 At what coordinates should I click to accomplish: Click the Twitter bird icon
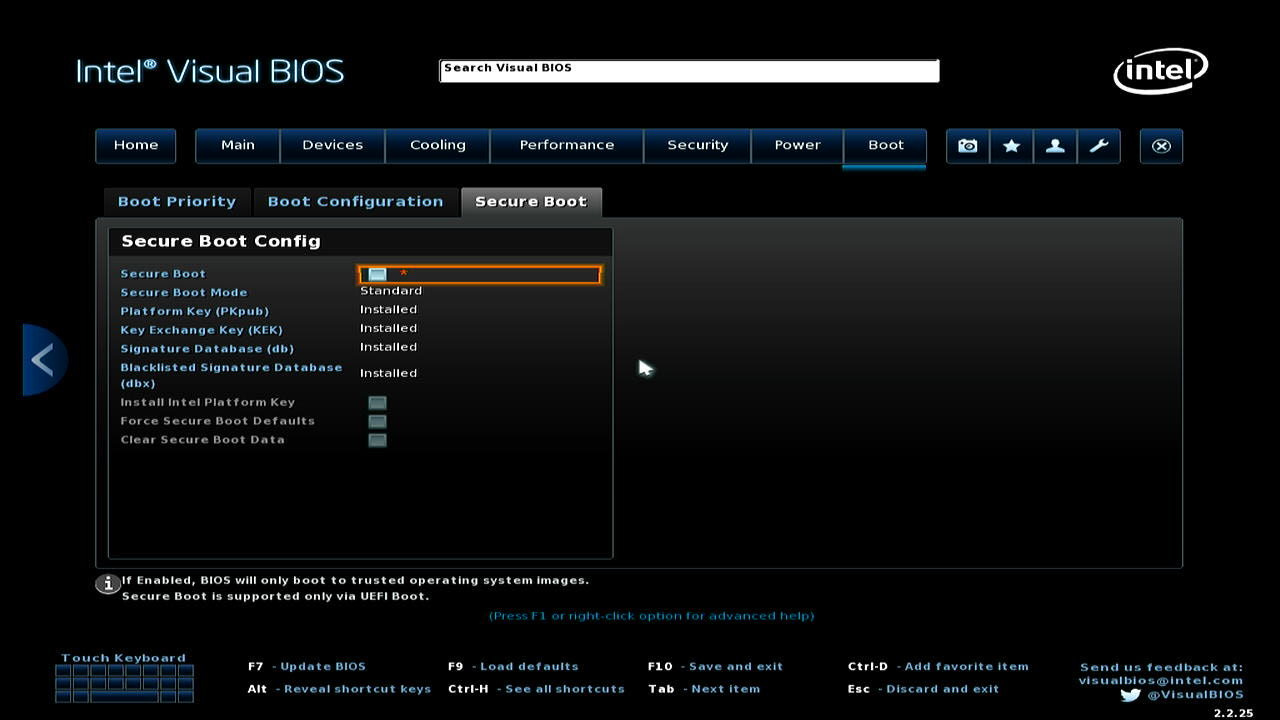pyautogui.click(x=1130, y=695)
